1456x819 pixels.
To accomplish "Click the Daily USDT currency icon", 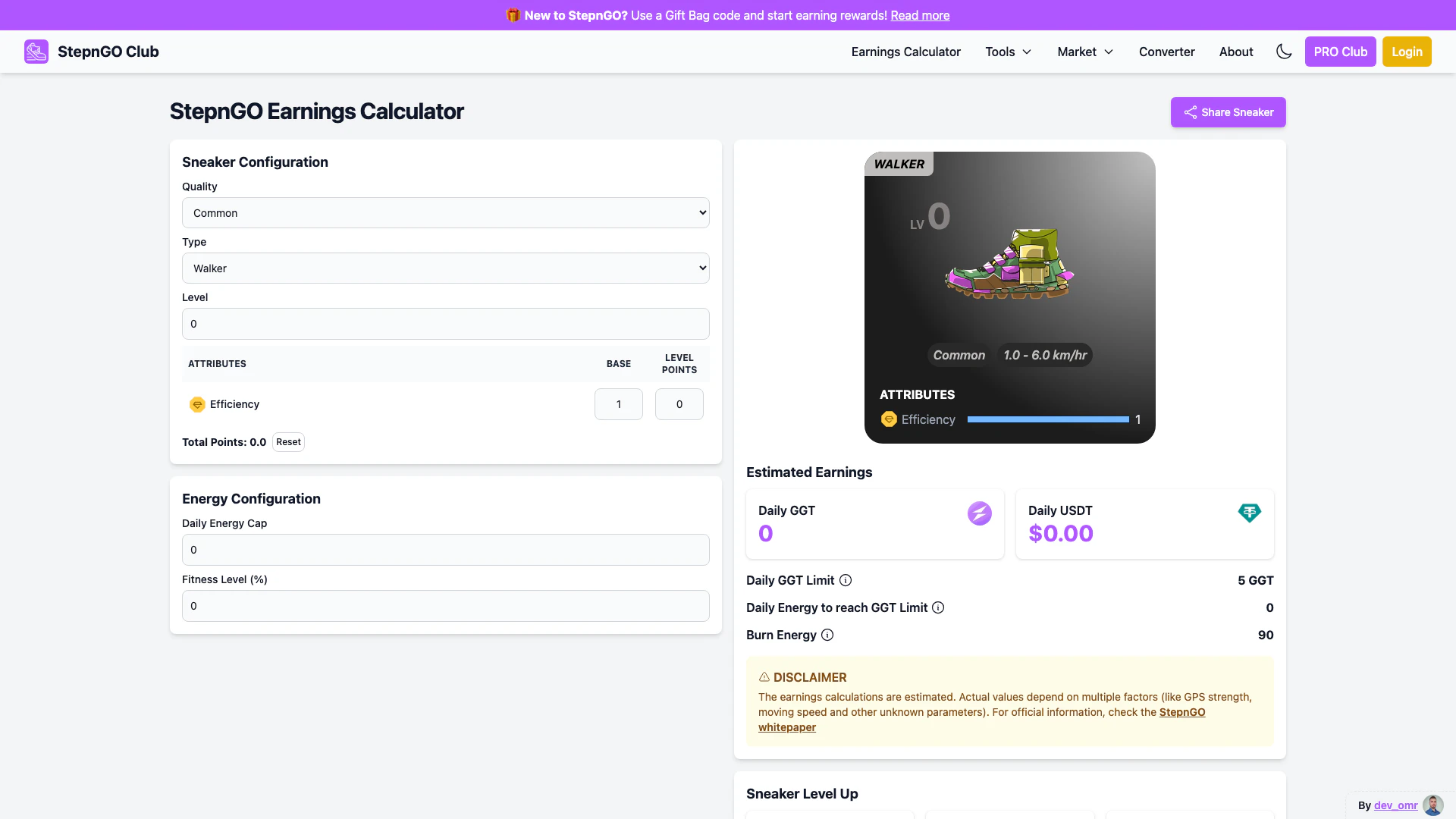I will click(x=1249, y=513).
